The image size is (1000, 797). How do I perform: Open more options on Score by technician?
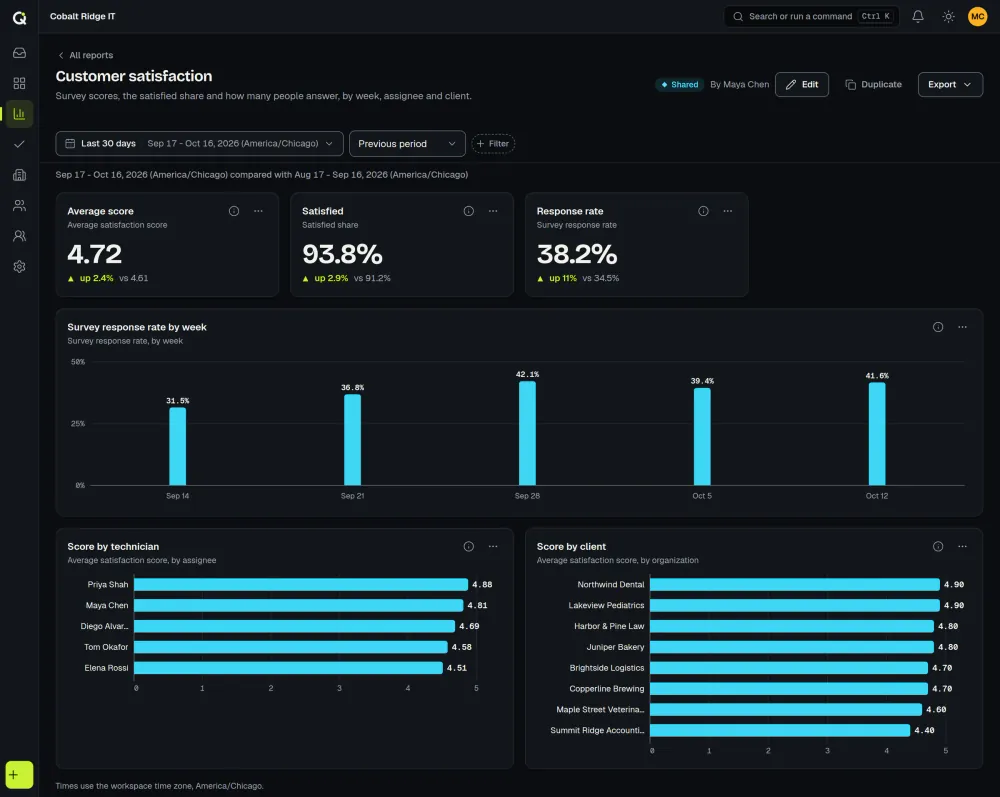pos(493,546)
